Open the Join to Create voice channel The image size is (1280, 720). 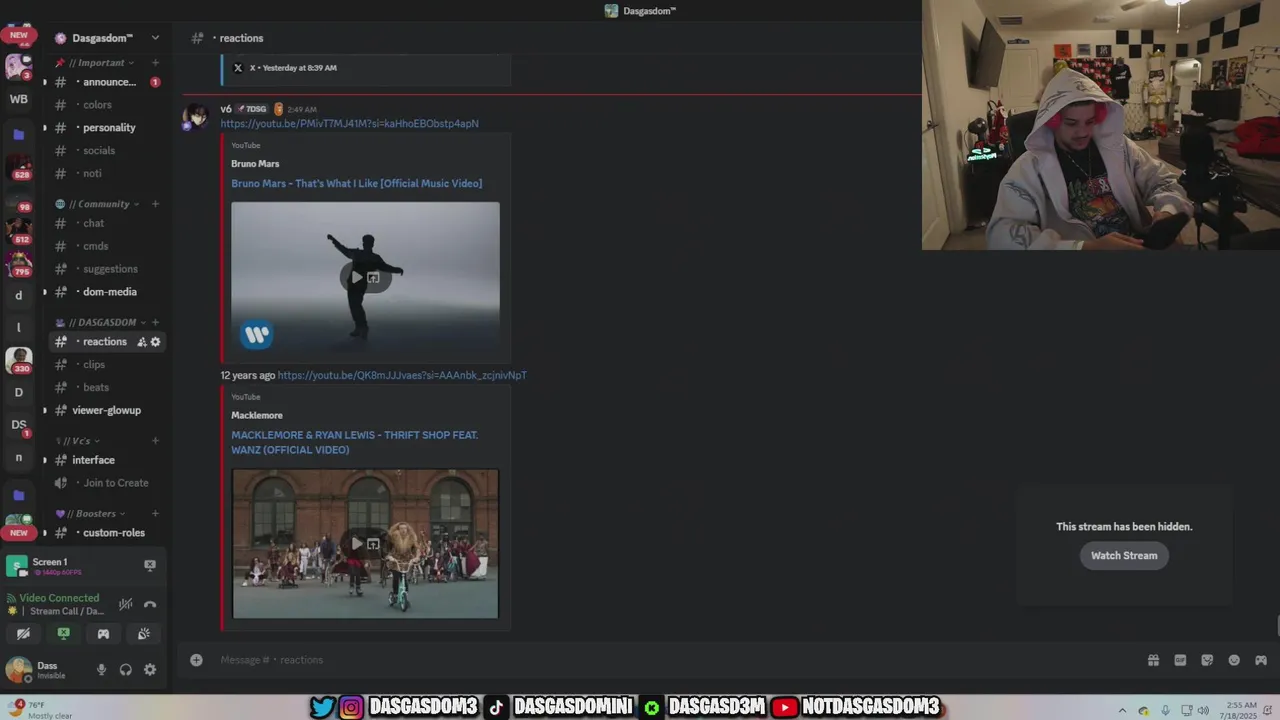click(105, 483)
